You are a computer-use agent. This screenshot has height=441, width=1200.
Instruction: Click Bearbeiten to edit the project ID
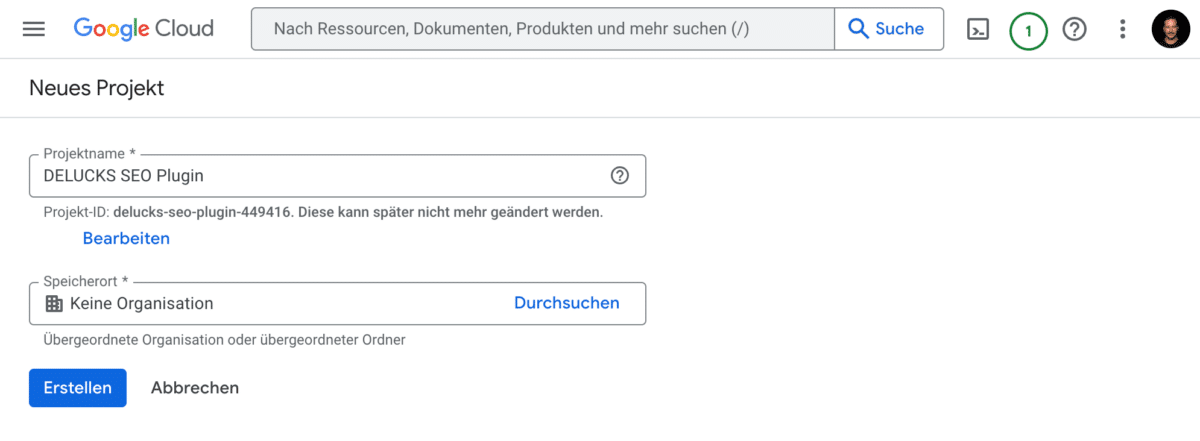click(126, 238)
